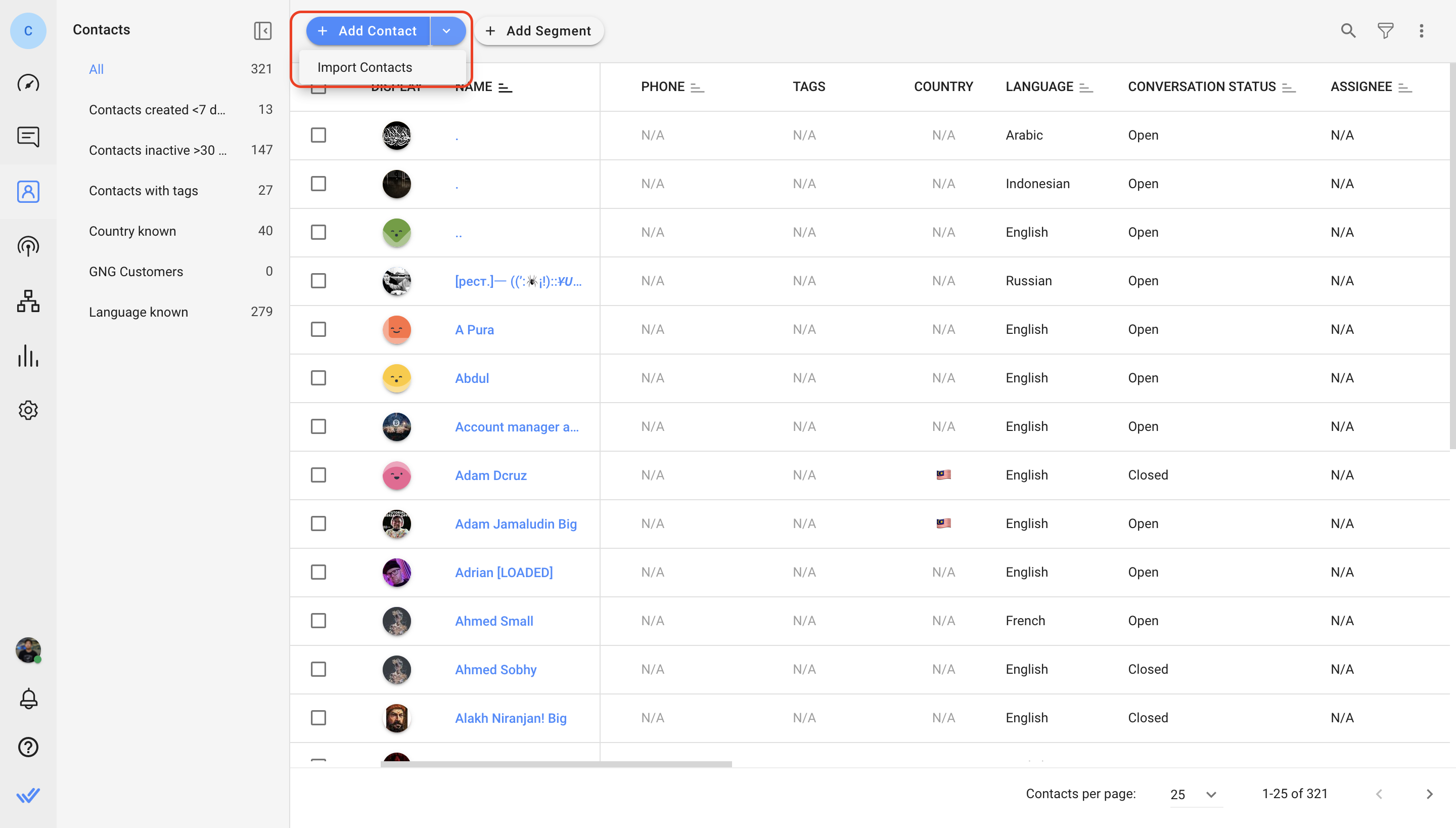The height and width of the screenshot is (828, 1456).
Task: Tick the checkbox for Ahmed Small
Action: pyautogui.click(x=318, y=621)
